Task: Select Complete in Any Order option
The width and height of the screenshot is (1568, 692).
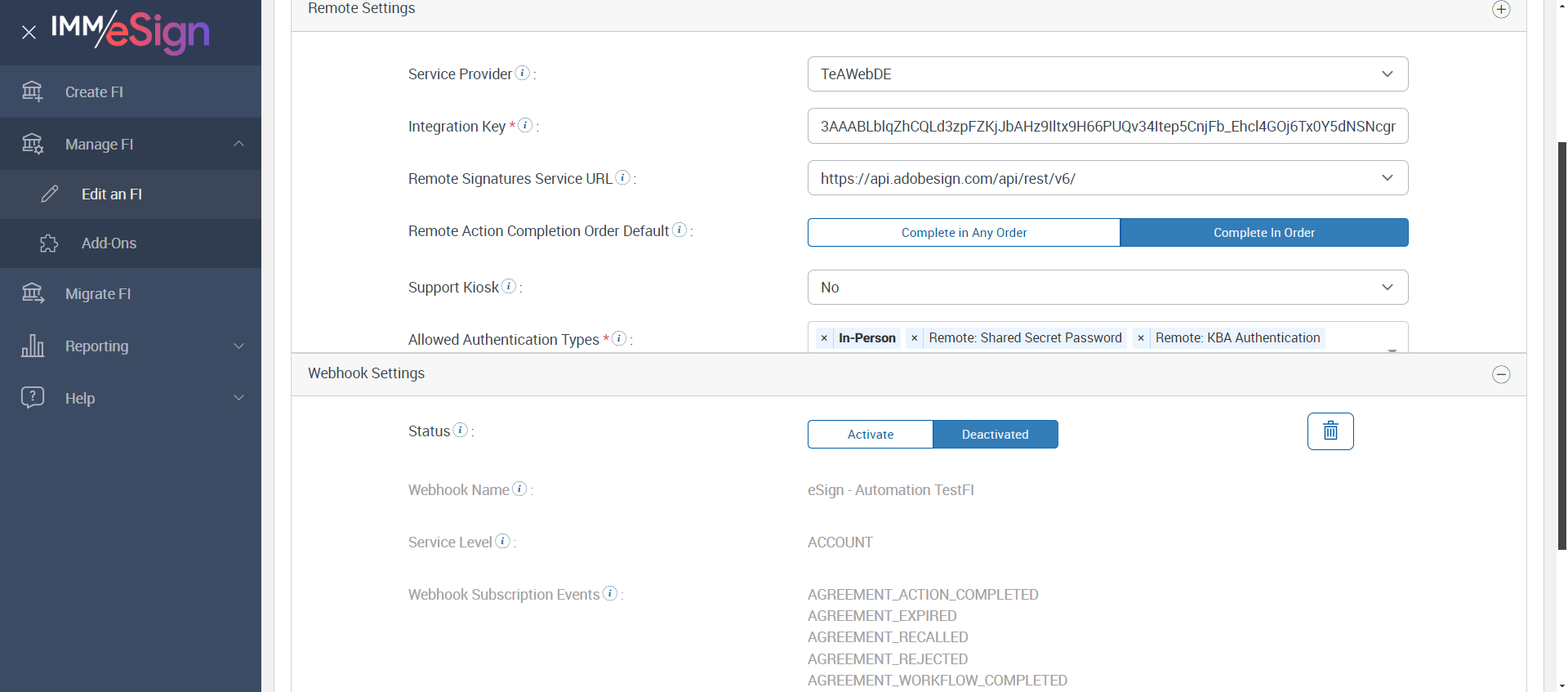Action: pos(964,233)
